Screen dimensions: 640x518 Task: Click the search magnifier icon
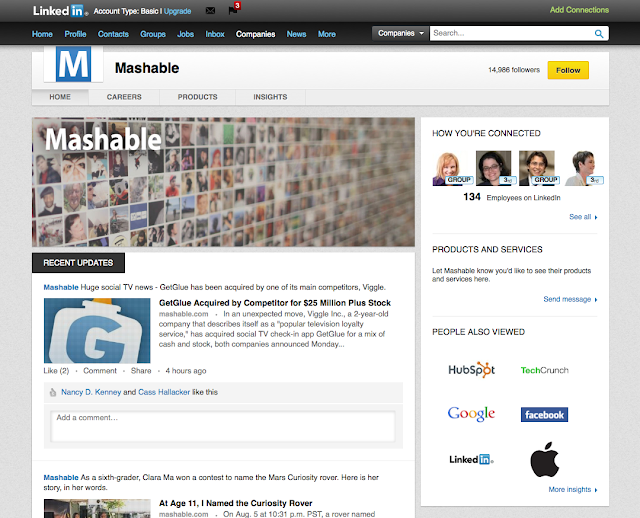599,33
